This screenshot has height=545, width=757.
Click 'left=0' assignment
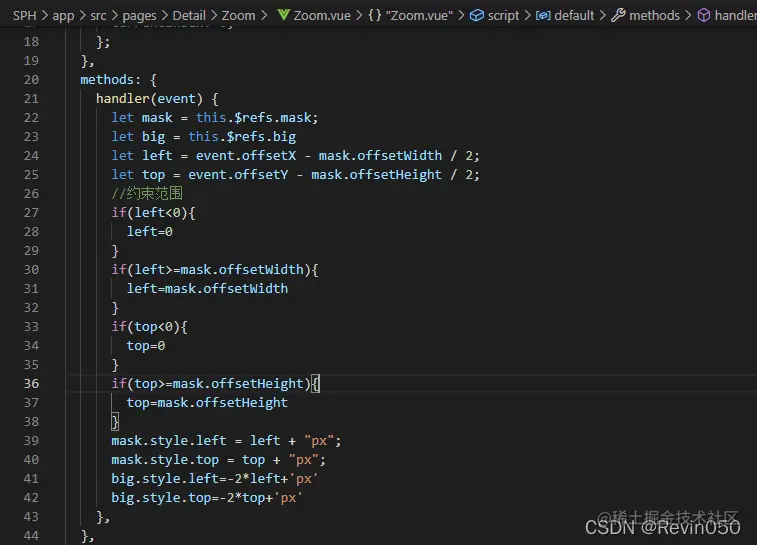click(149, 232)
